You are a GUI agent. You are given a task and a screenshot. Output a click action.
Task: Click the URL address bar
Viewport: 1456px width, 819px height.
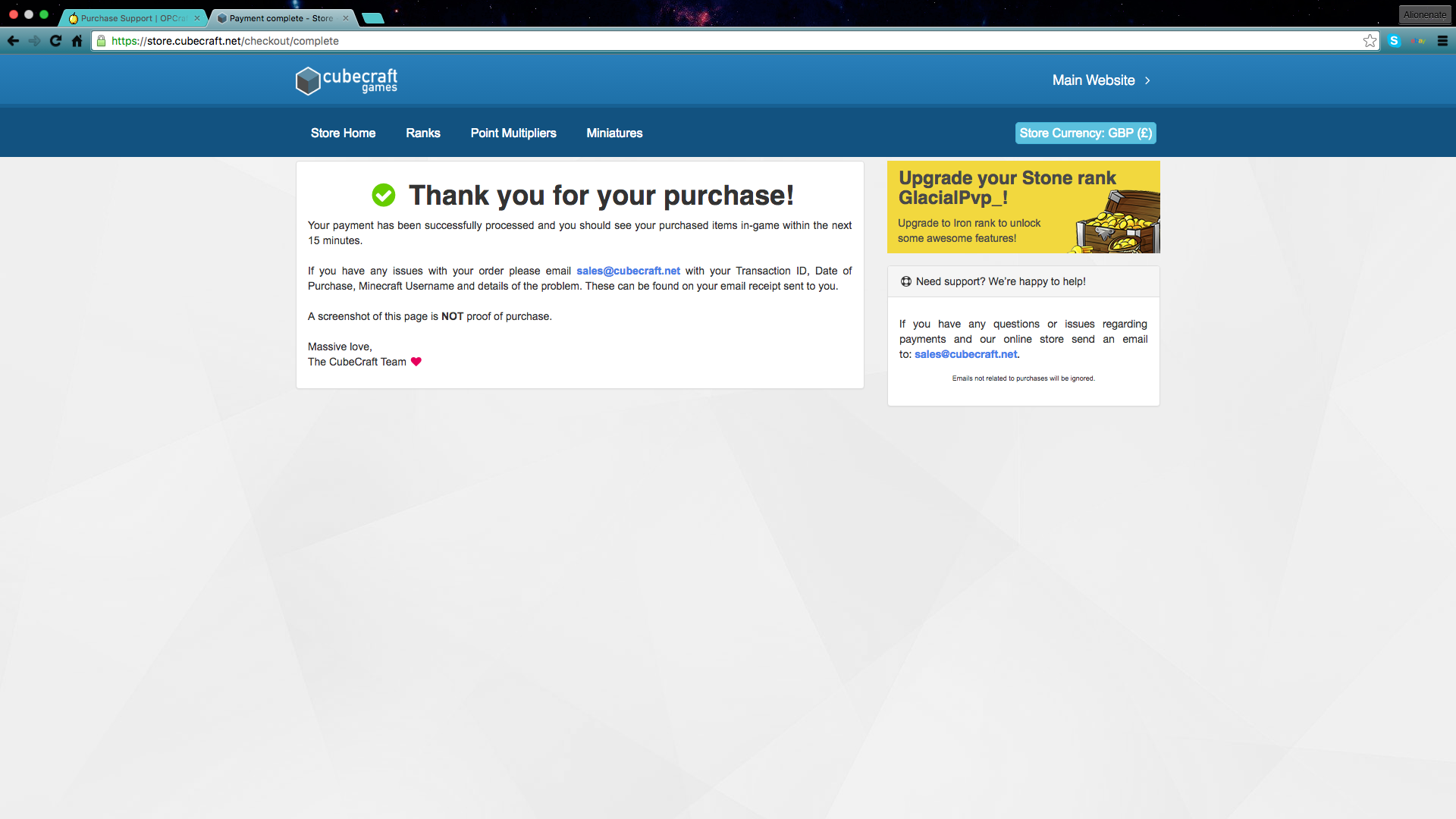734,41
